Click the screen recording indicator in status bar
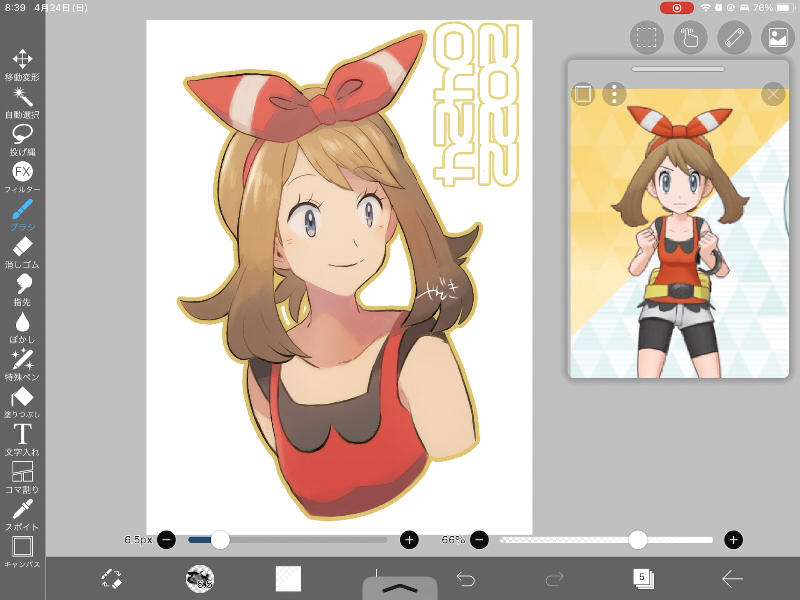Screen dimensions: 800x600 click(x=677, y=8)
